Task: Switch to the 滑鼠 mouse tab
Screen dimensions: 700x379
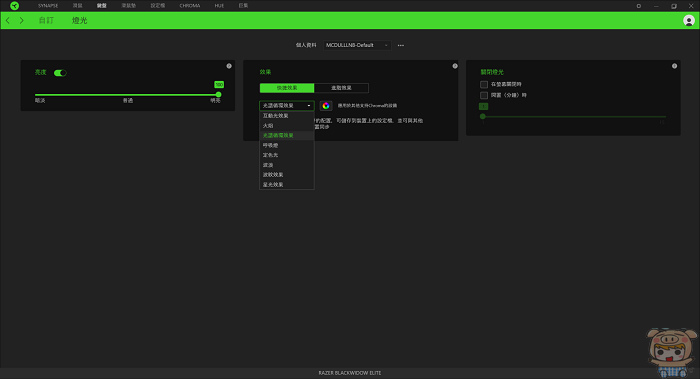Action: click(78, 6)
